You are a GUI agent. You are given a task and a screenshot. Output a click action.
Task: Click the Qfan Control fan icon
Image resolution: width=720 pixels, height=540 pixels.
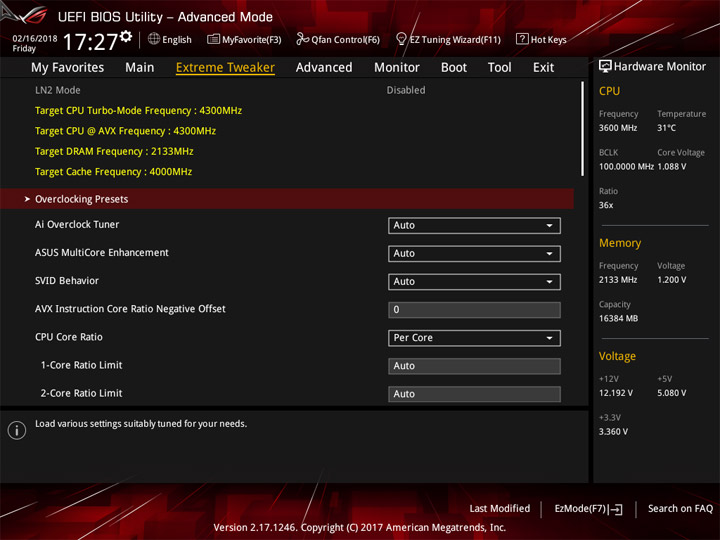click(x=302, y=39)
